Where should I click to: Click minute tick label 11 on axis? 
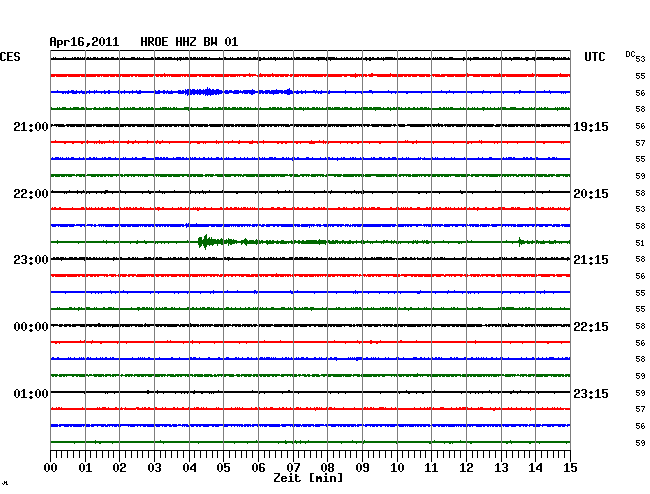click(x=432, y=467)
